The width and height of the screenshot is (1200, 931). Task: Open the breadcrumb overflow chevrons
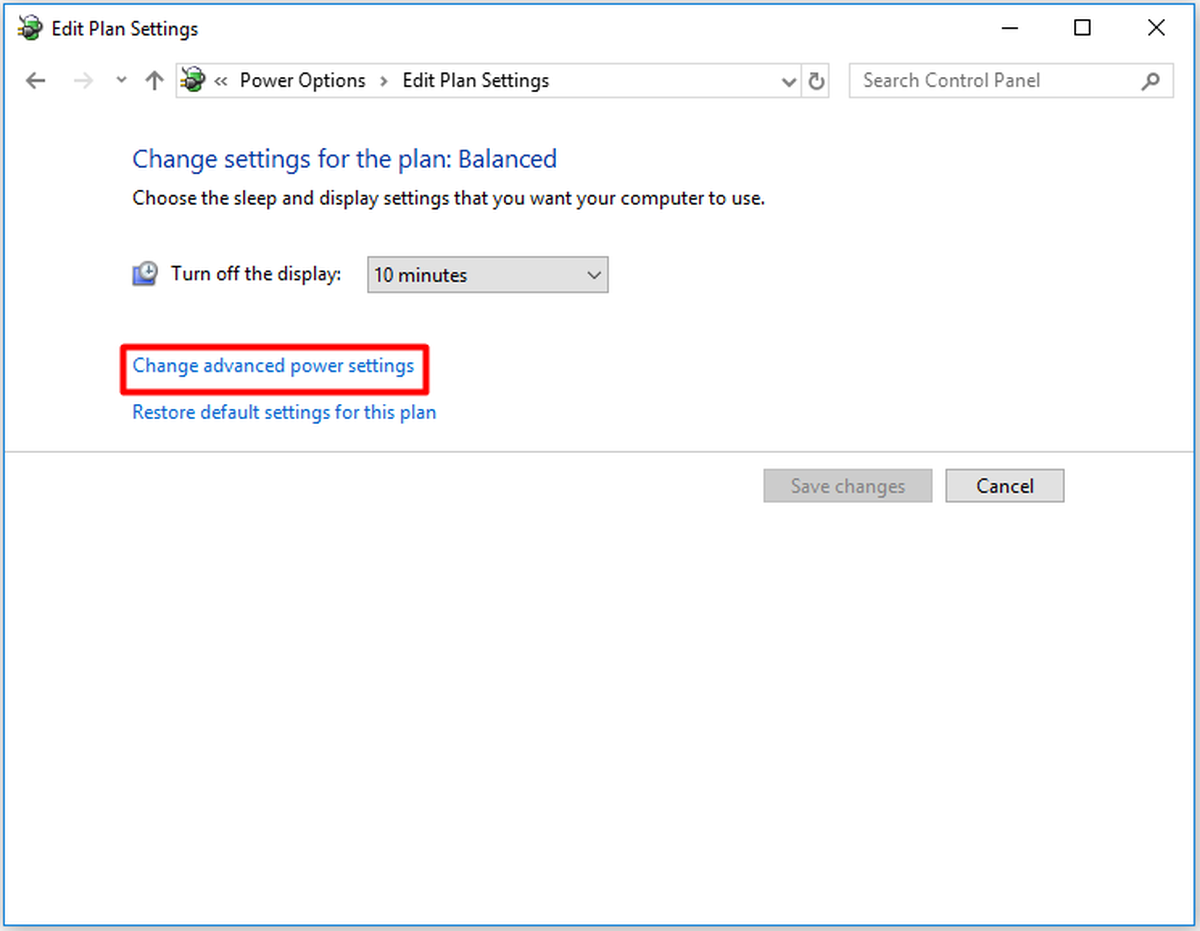(x=222, y=81)
